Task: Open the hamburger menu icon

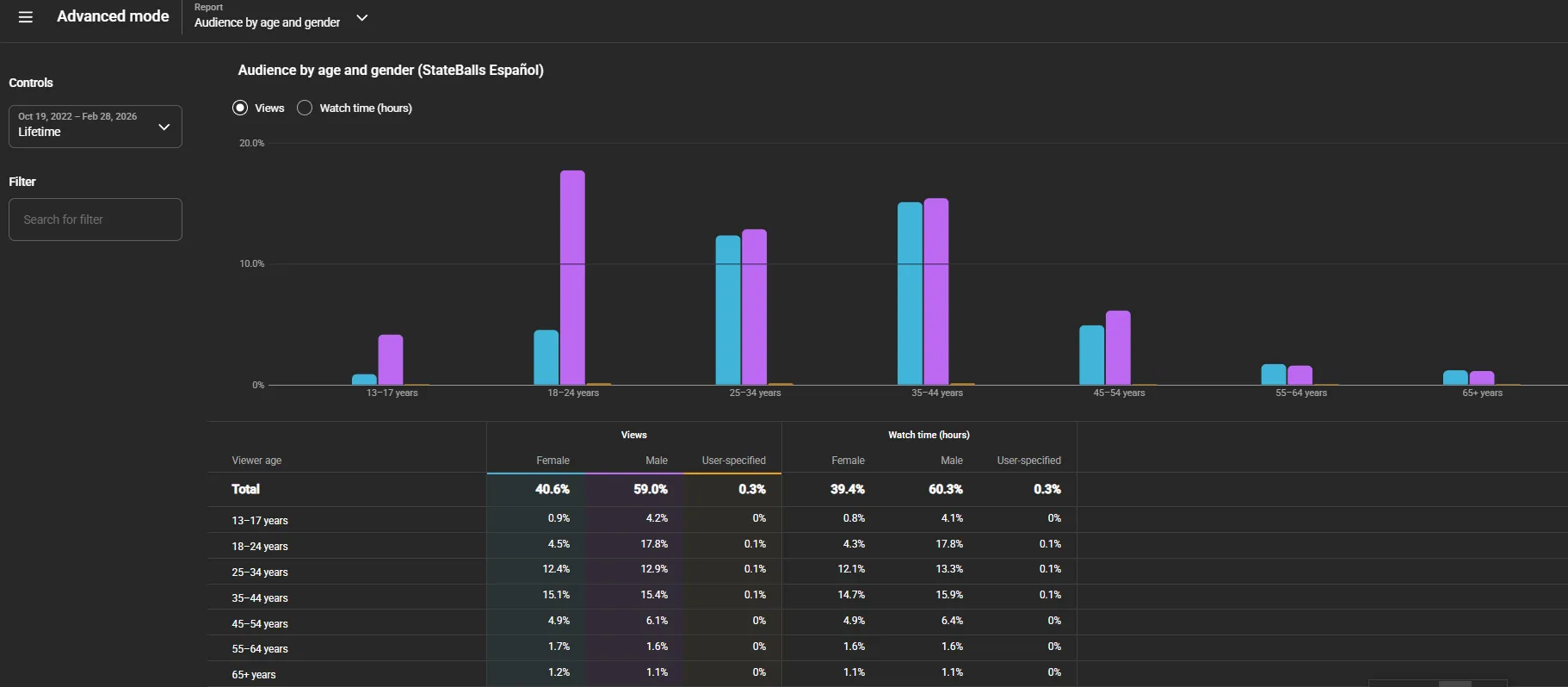Action: (x=26, y=17)
